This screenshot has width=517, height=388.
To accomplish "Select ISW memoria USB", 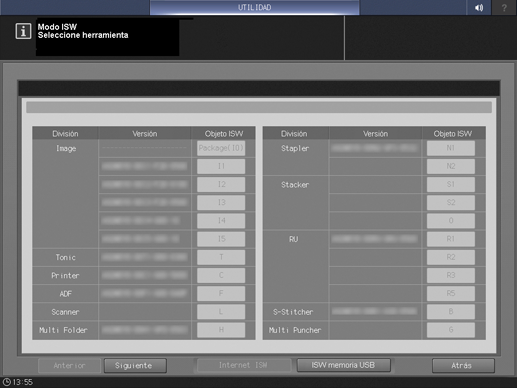I will (x=343, y=365).
